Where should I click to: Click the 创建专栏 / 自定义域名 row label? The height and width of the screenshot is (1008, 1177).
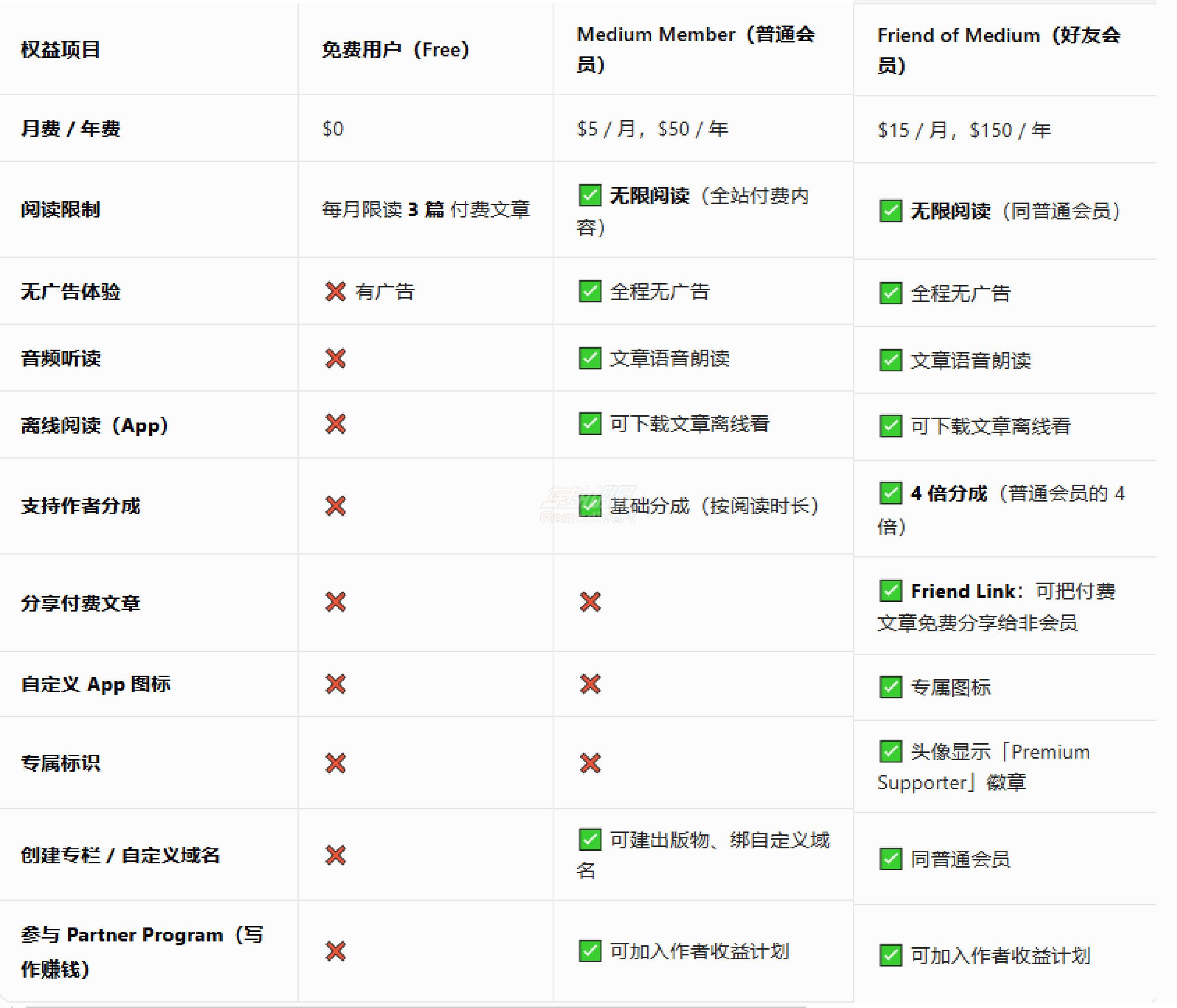(x=121, y=855)
